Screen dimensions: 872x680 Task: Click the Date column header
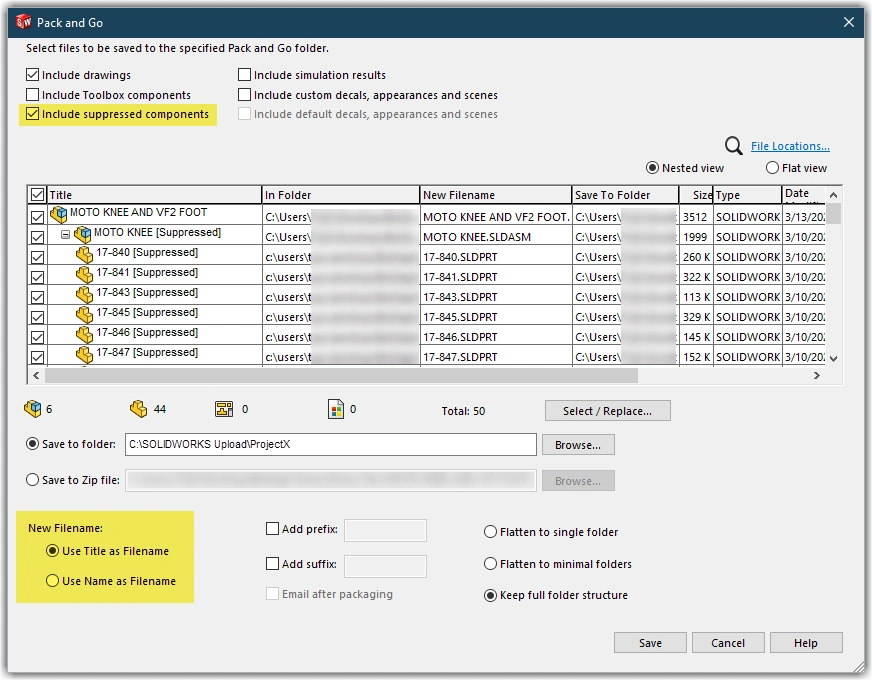804,195
